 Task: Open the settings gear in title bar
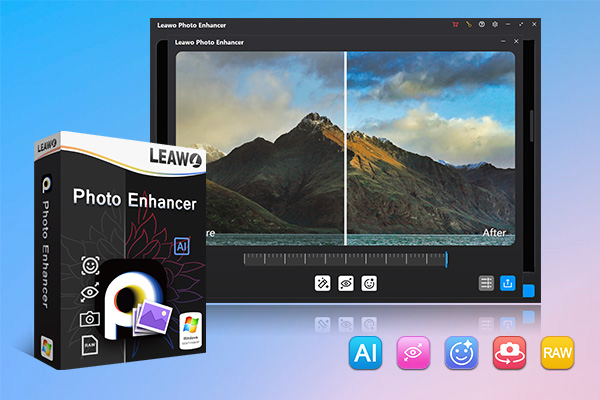(495, 24)
